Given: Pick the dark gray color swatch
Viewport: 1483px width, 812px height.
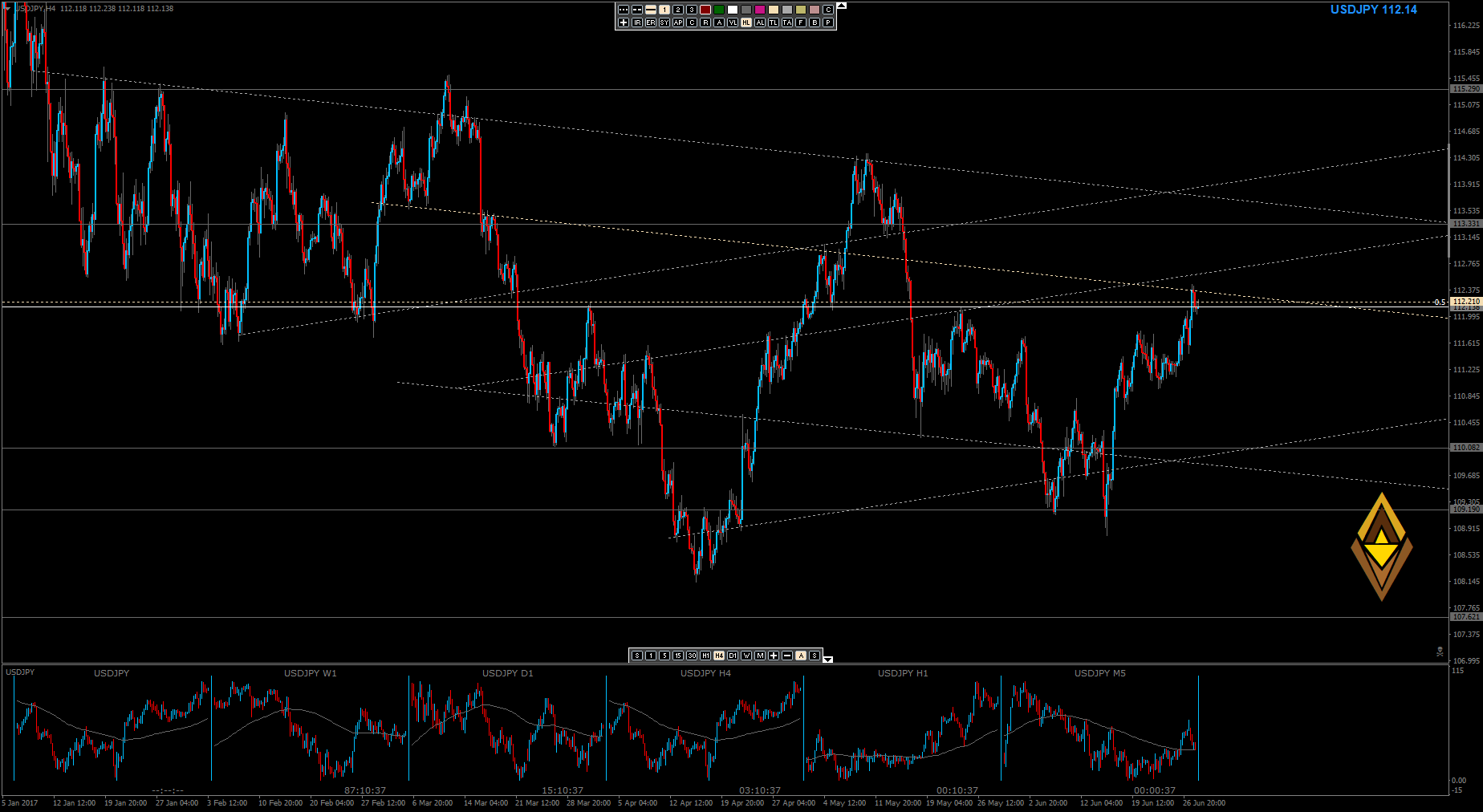Looking at the screenshot, I should tap(746, 10).
